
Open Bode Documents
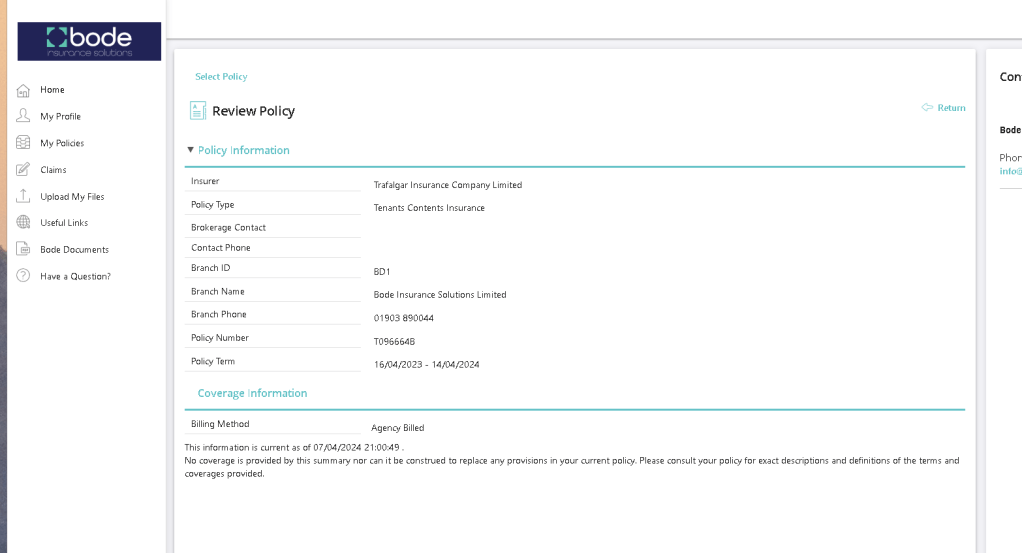coord(74,249)
